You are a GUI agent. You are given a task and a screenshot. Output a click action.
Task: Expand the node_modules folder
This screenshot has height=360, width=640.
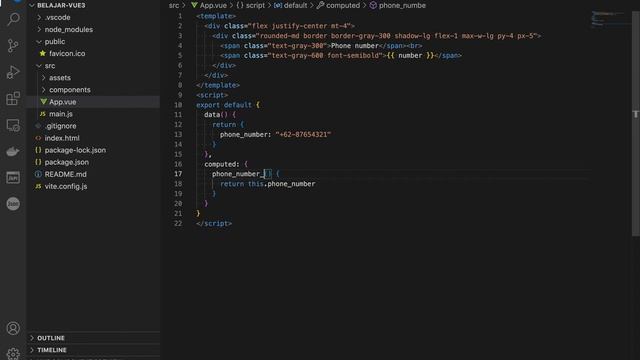[x=39, y=29]
